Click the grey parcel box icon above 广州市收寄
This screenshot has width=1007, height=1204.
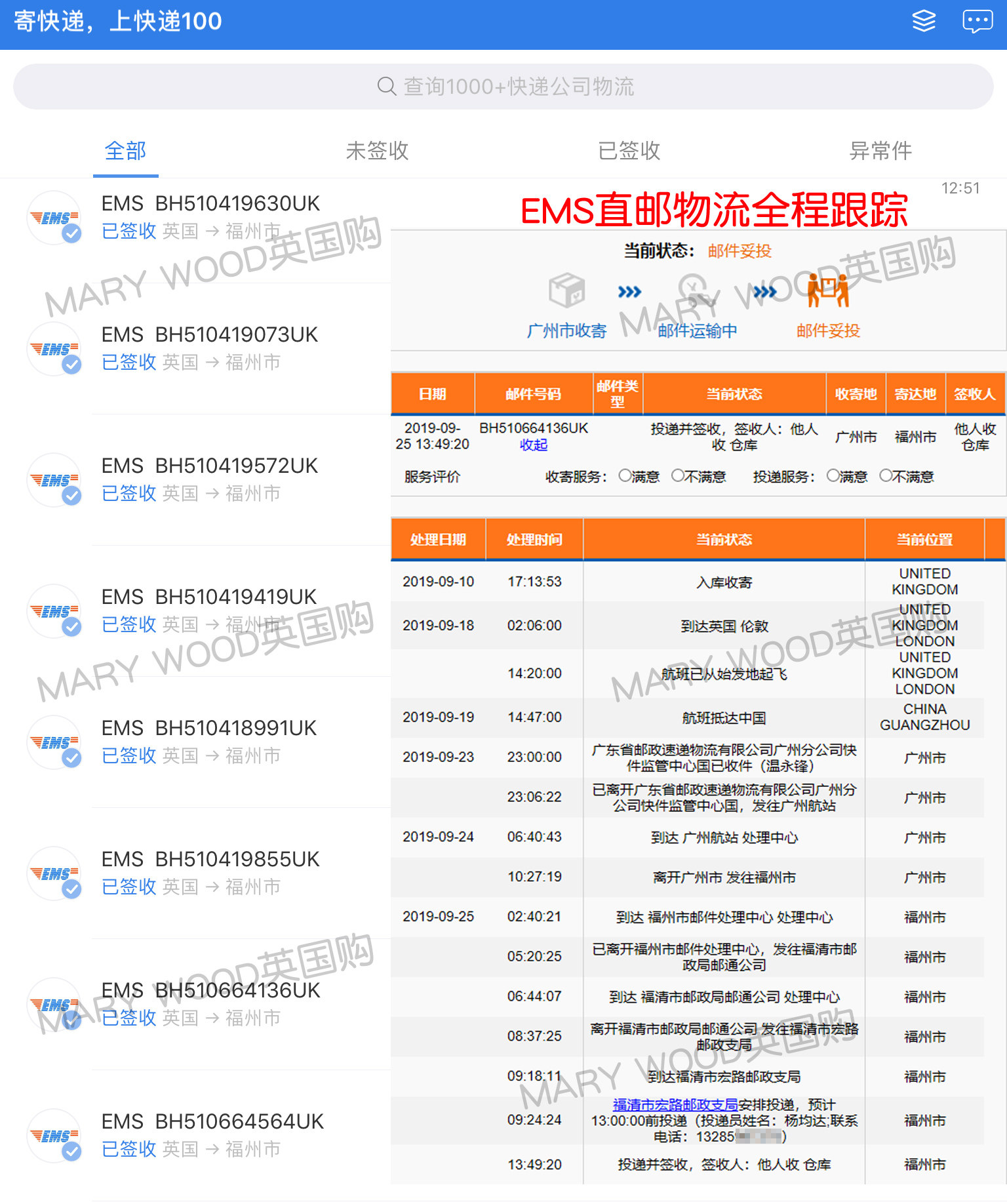pyautogui.click(x=566, y=291)
